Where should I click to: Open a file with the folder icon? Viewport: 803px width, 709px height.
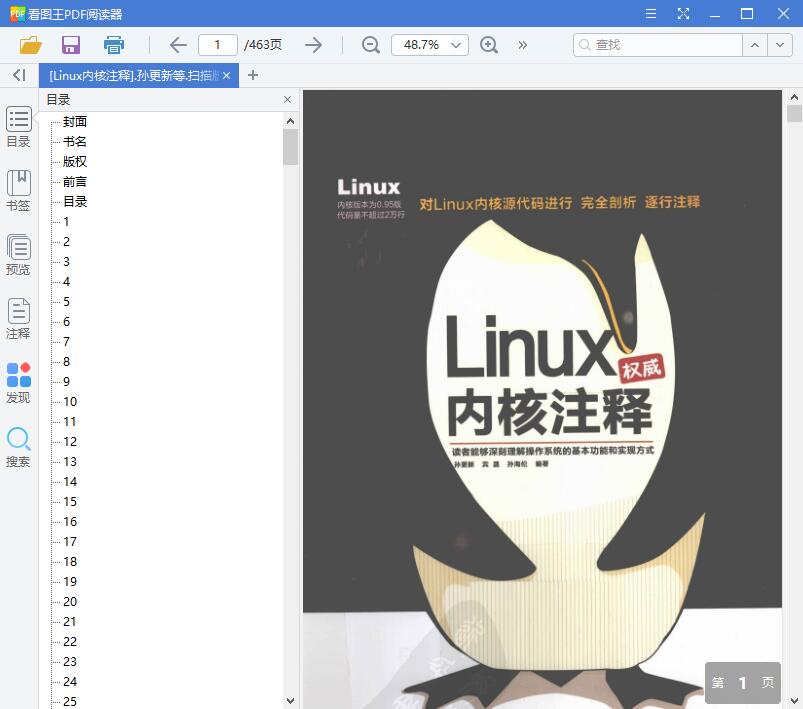[31, 45]
